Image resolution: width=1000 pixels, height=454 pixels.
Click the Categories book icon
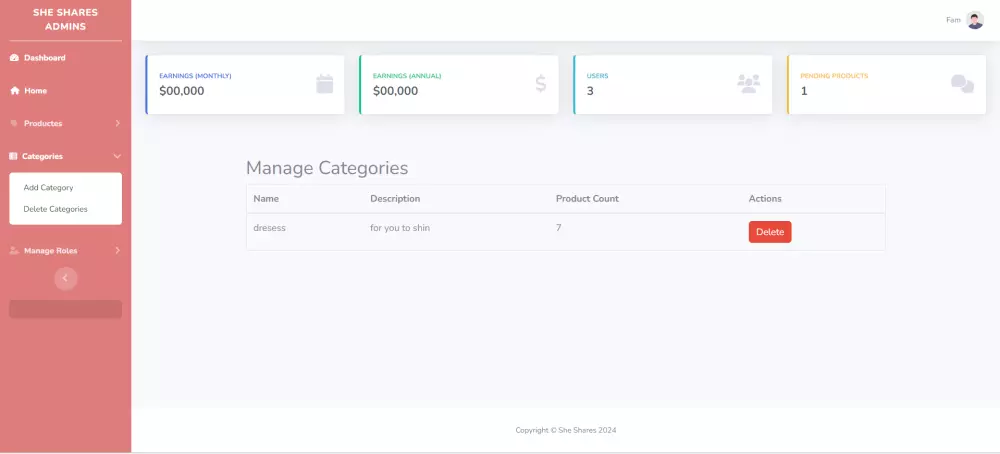[x=13, y=156]
